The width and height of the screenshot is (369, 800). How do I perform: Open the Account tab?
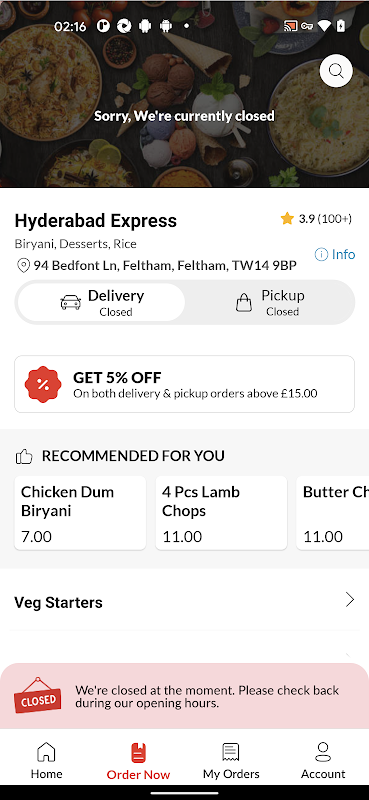[x=323, y=760]
